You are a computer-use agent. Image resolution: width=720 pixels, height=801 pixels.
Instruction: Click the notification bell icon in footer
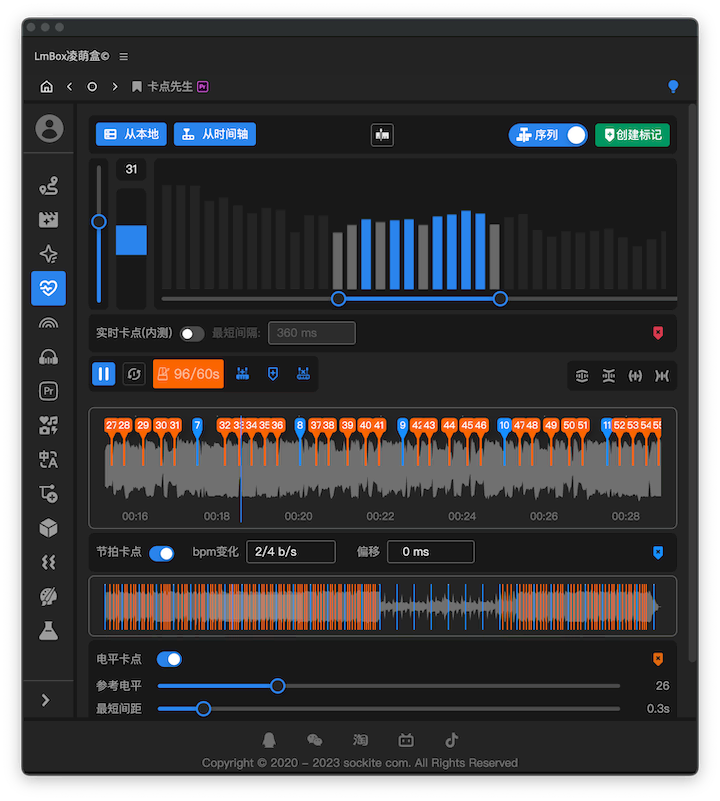[x=269, y=740]
